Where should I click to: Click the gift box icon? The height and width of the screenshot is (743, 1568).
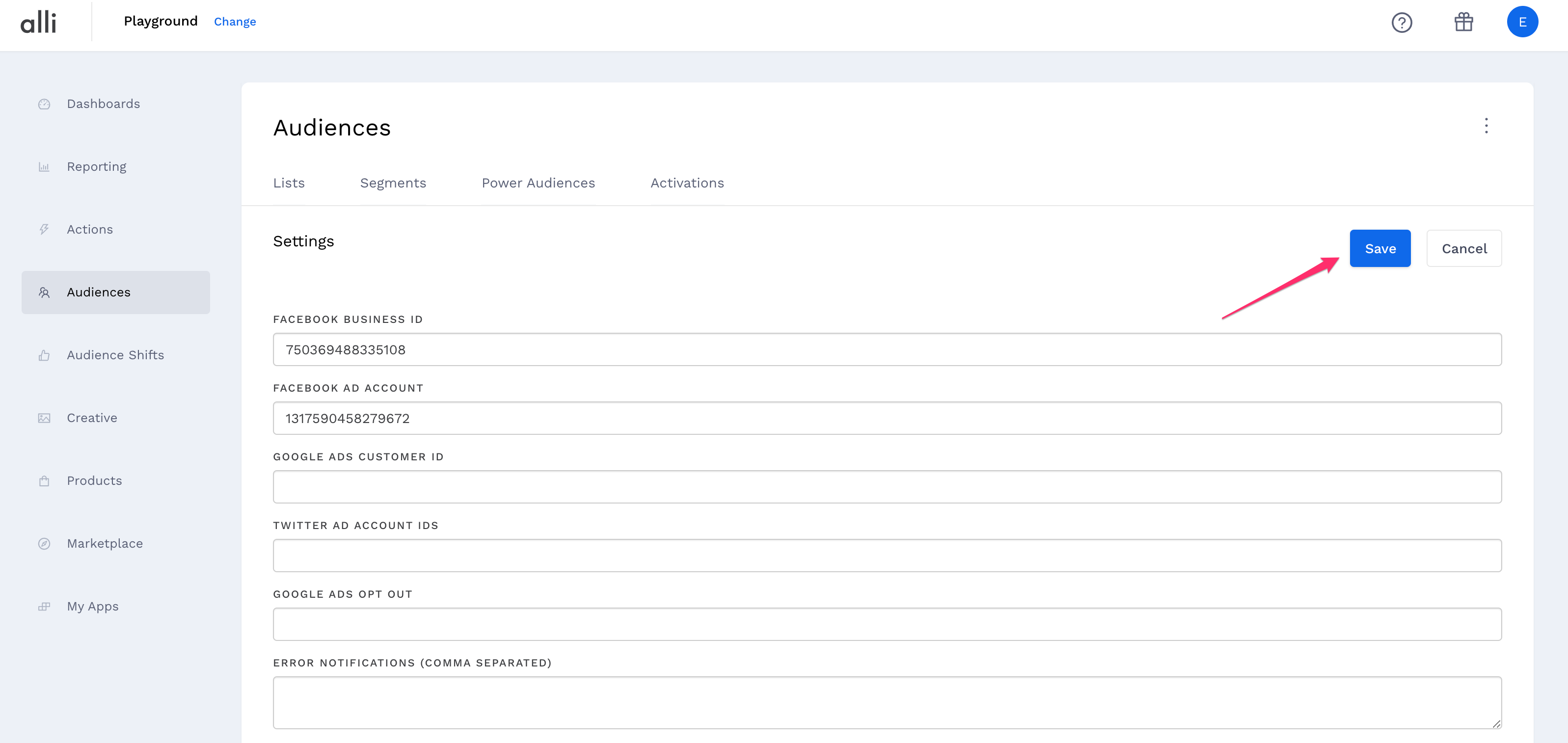pos(1463,23)
